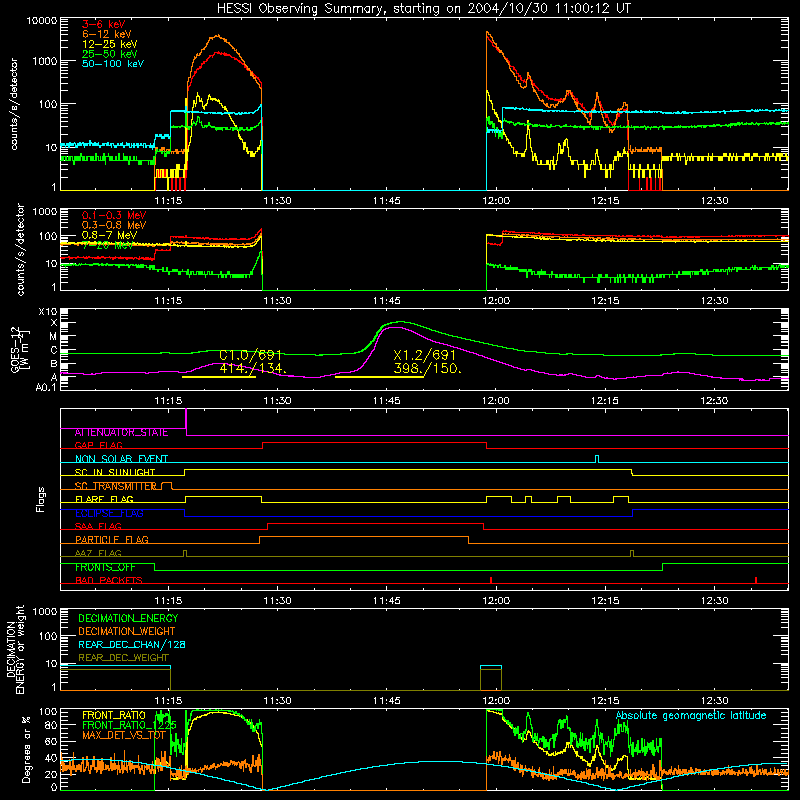This screenshot has height=800, width=800.
Task: Select the PARTICLE_FLAG label
Action: (112, 540)
